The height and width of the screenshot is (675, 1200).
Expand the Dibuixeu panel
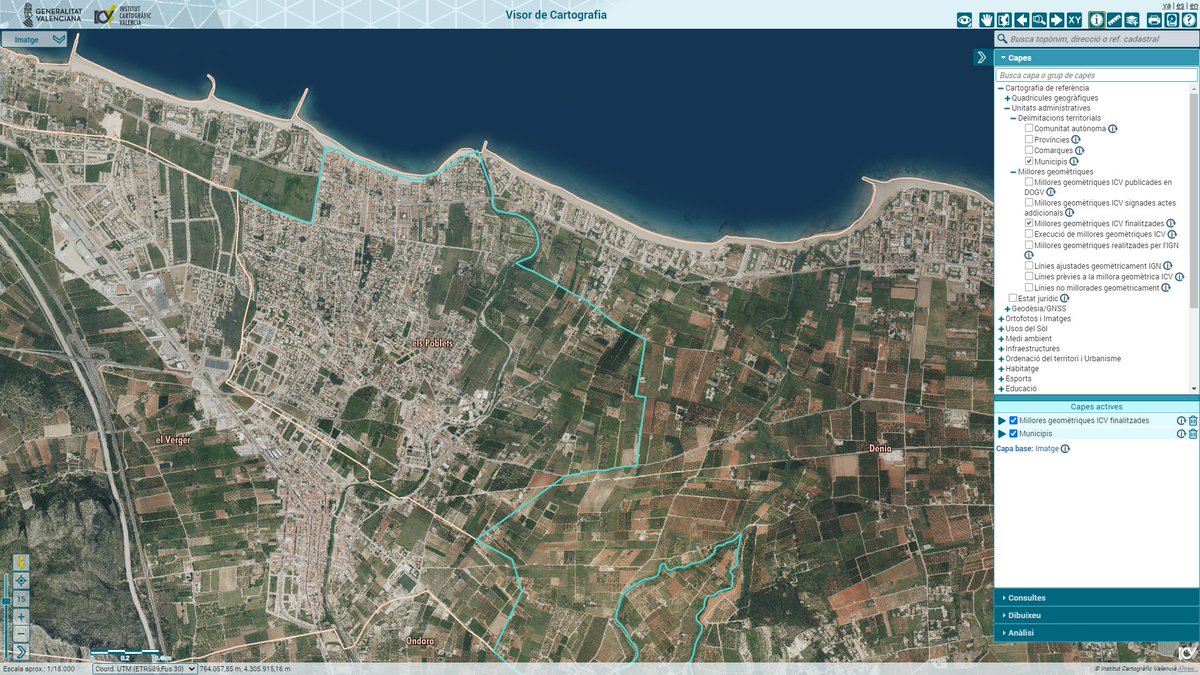pyautogui.click(x=1096, y=615)
